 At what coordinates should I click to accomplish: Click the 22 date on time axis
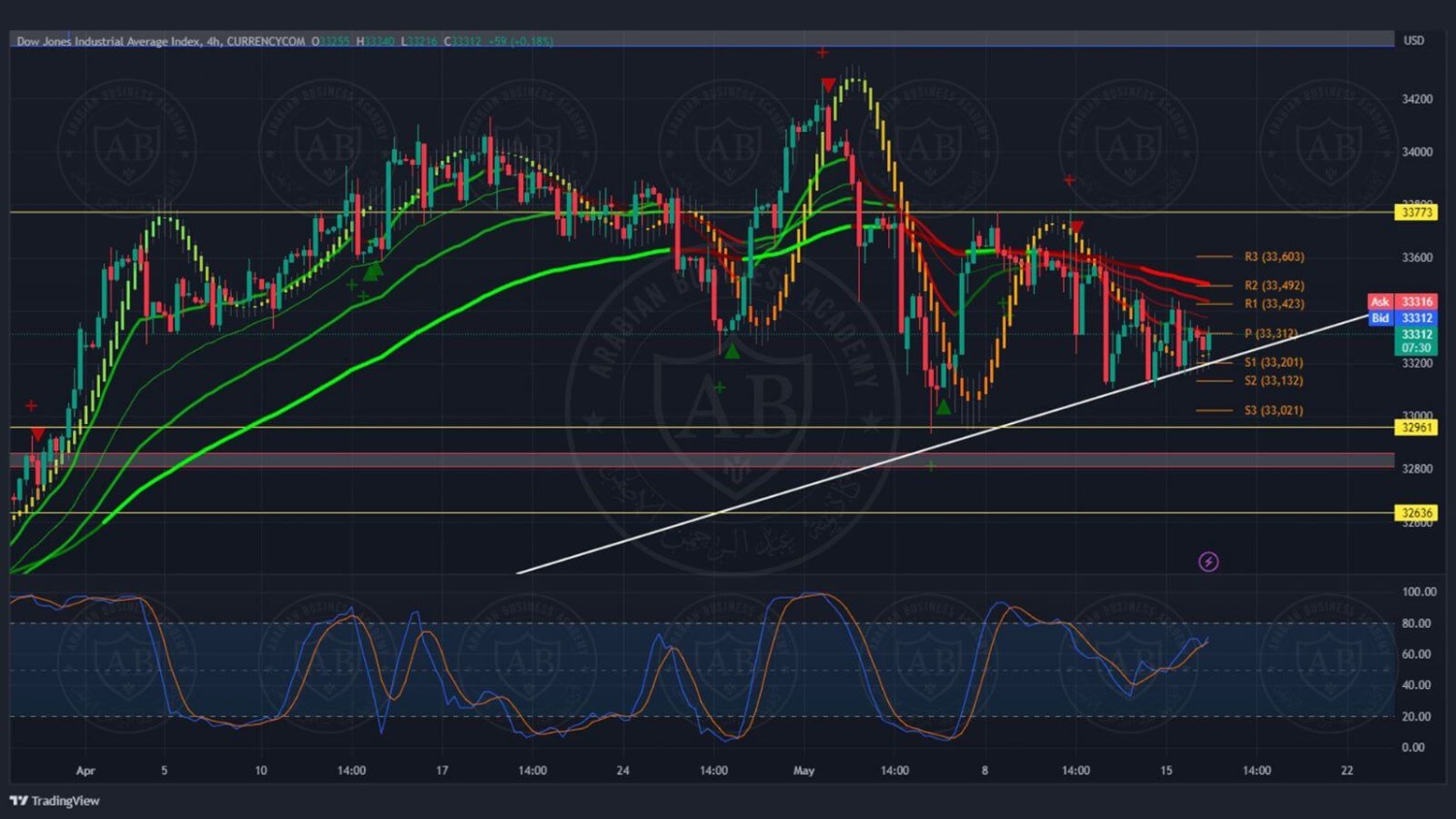click(x=1347, y=770)
